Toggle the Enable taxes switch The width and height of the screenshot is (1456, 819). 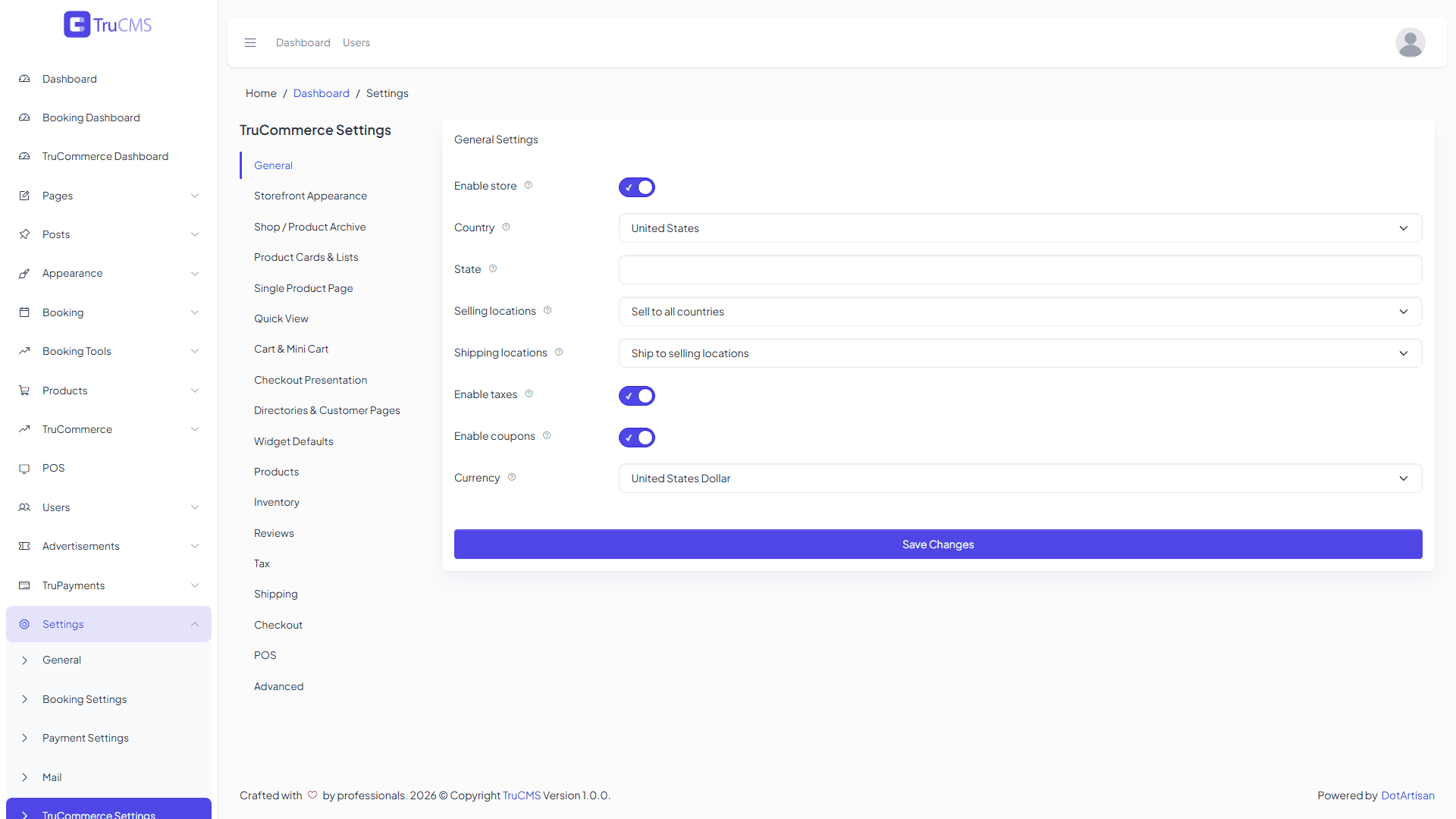637,396
